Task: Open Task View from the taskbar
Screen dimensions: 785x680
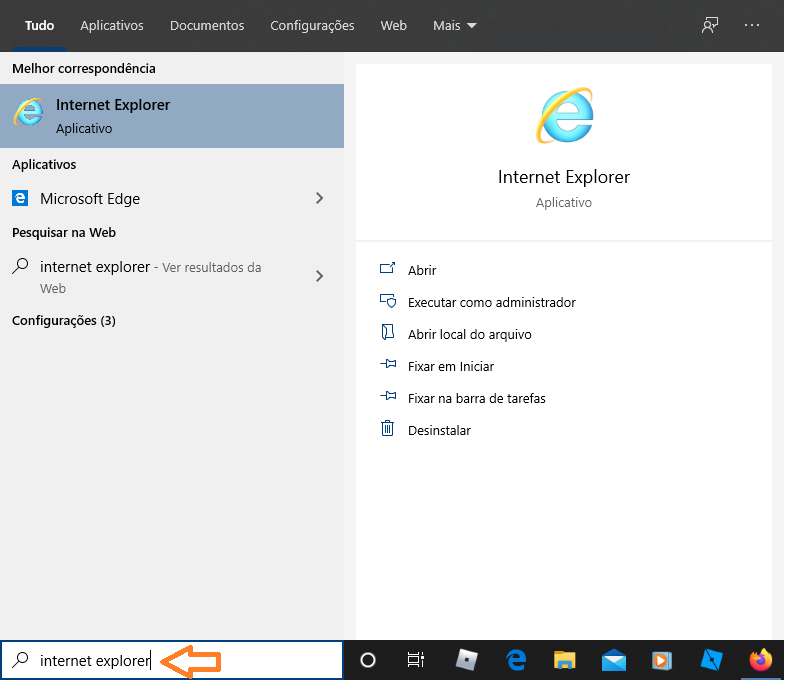Action: pos(416,660)
